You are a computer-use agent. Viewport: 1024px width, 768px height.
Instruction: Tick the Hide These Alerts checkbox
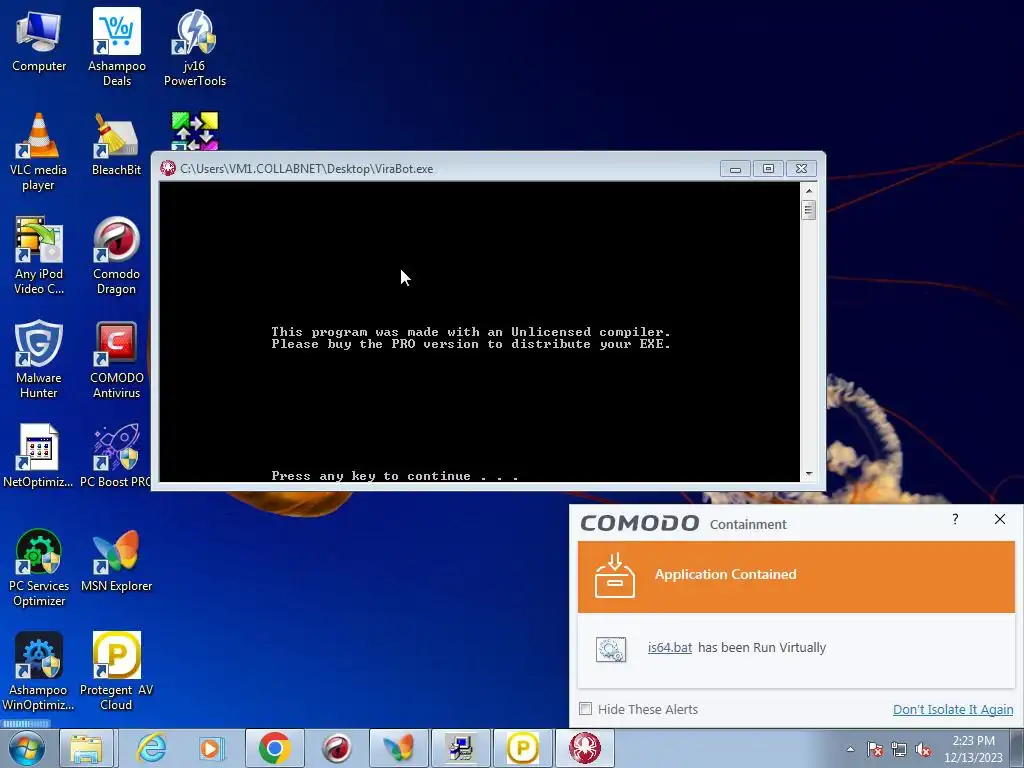click(586, 709)
